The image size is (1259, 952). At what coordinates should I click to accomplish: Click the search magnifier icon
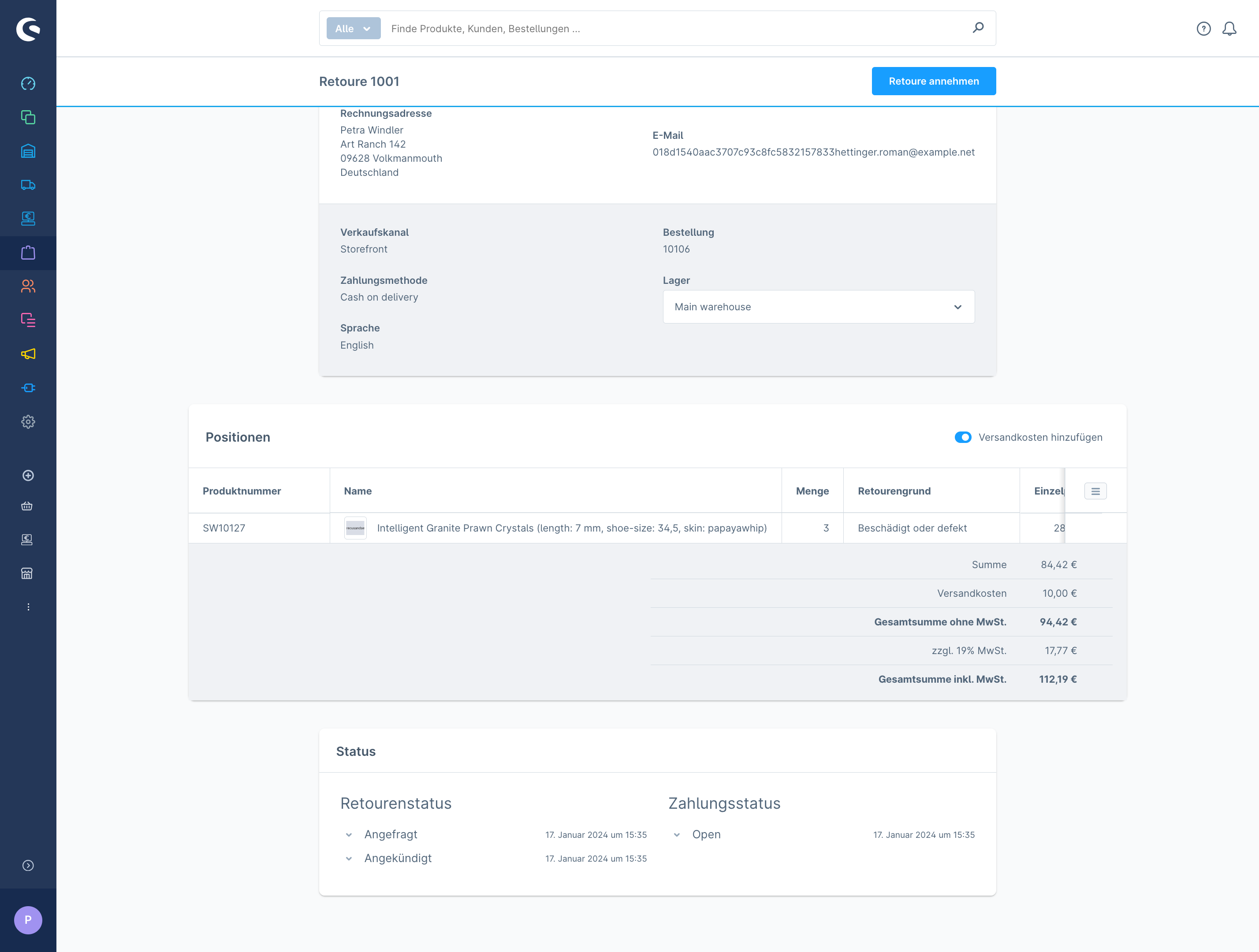(x=978, y=28)
